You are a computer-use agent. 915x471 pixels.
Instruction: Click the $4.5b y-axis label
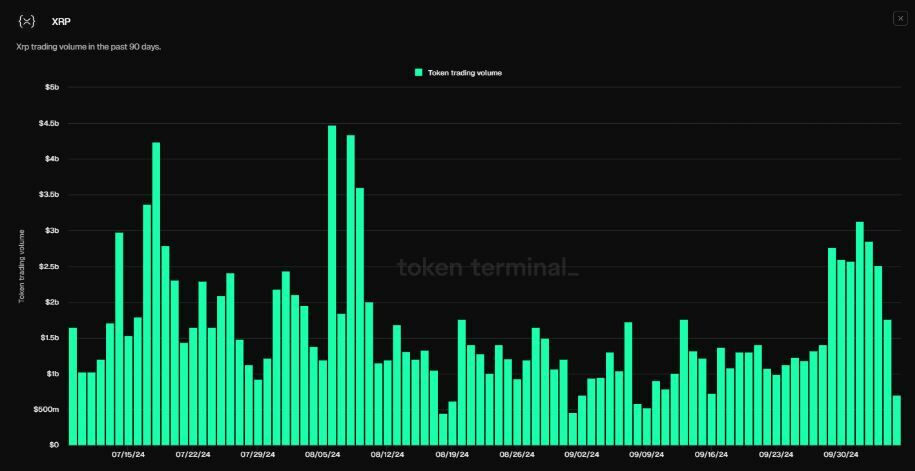click(x=50, y=123)
